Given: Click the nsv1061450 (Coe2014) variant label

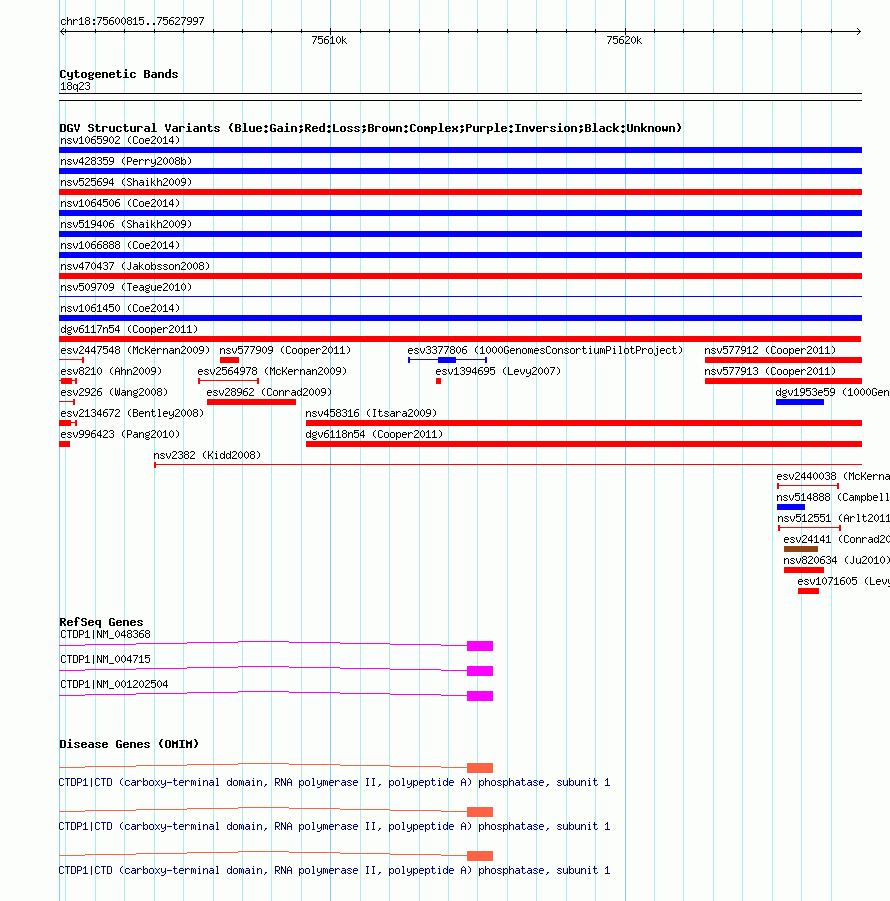Looking at the screenshot, I should click(120, 309).
